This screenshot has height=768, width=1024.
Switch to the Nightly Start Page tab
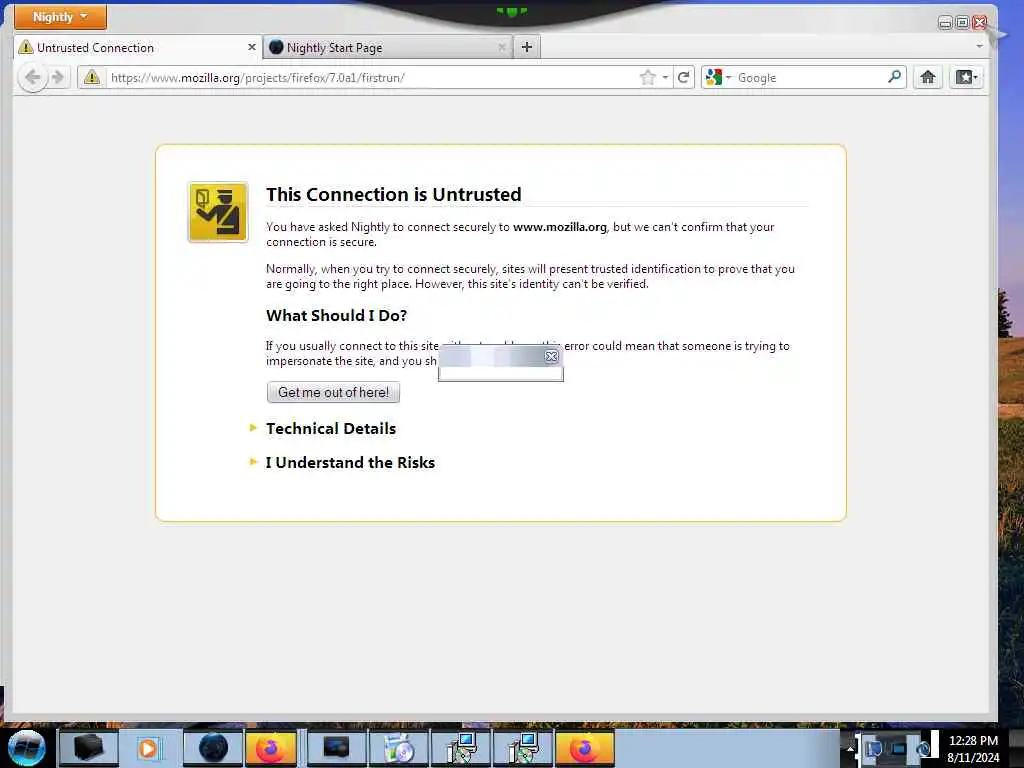click(x=387, y=48)
